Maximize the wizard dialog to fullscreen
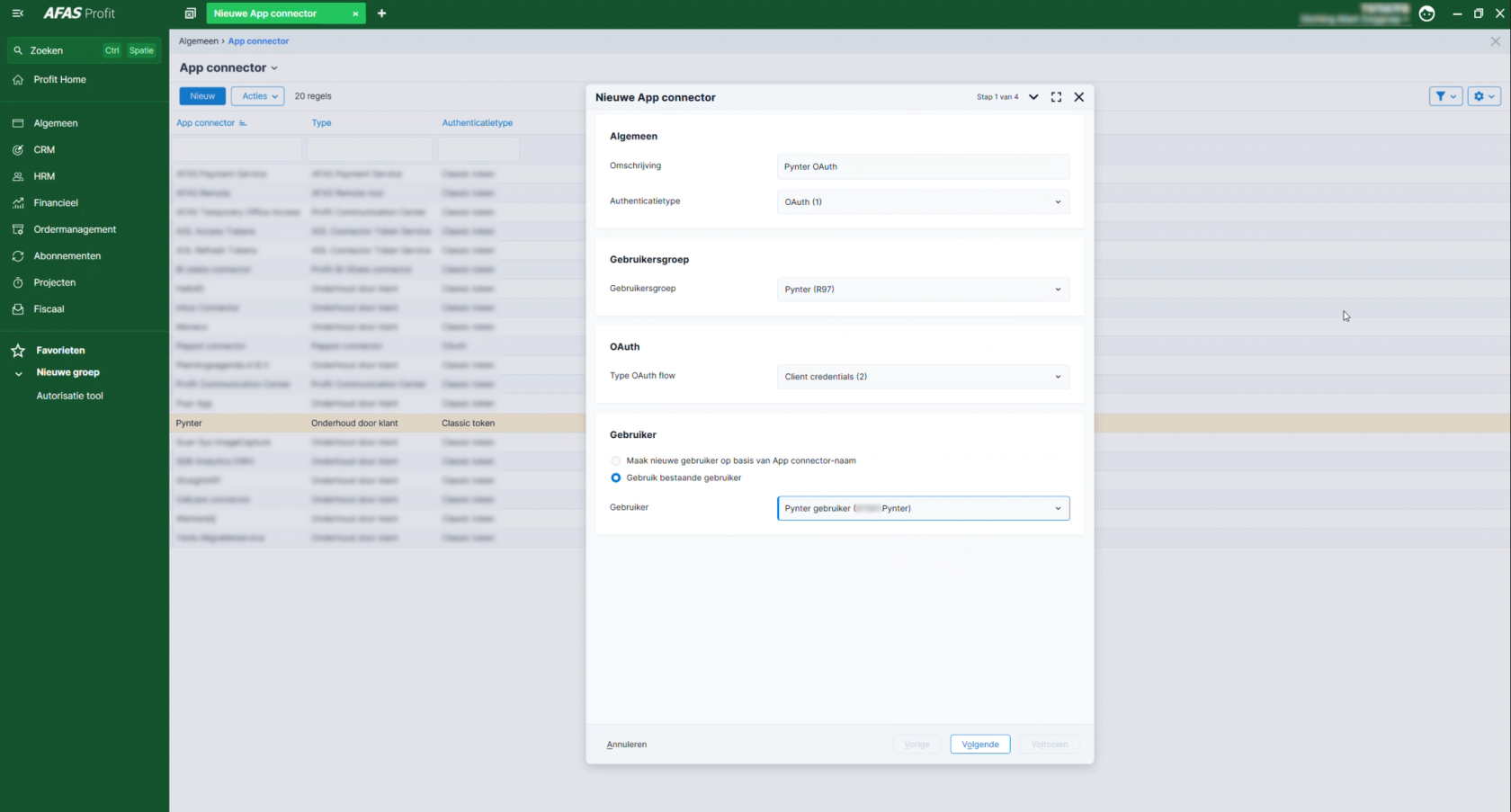This screenshot has width=1511, height=812. click(x=1056, y=97)
